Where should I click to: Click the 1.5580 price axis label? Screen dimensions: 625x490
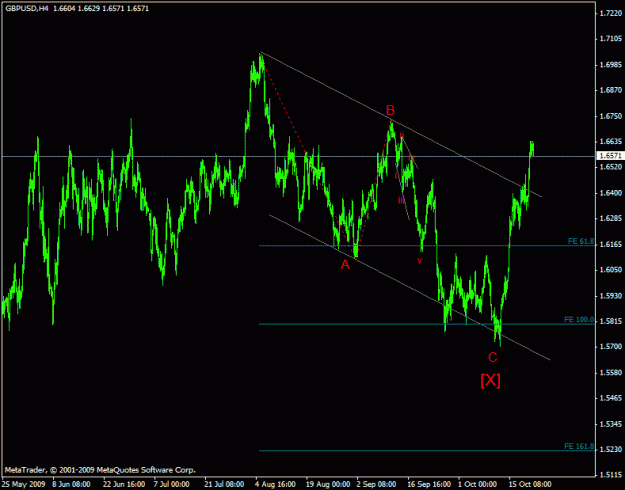(611, 373)
